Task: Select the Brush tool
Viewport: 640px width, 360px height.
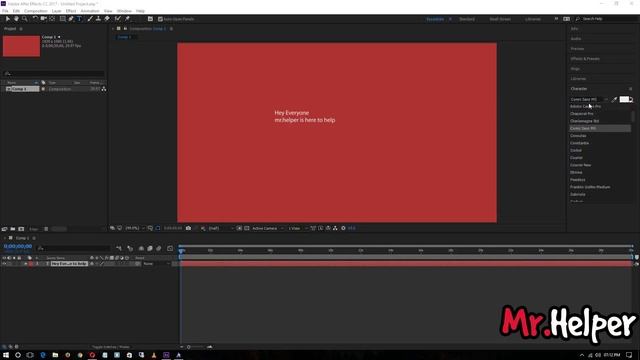Action: coord(90,19)
